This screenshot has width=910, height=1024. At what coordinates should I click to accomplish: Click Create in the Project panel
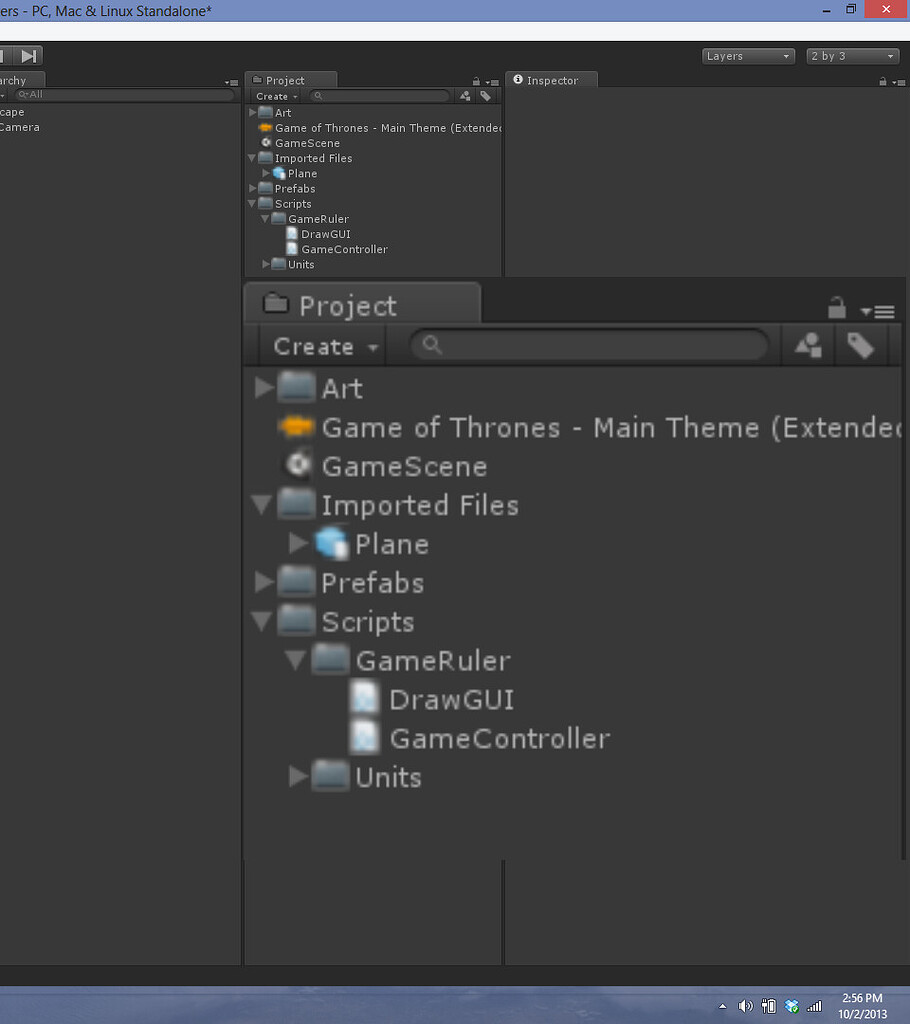tap(273, 95)
